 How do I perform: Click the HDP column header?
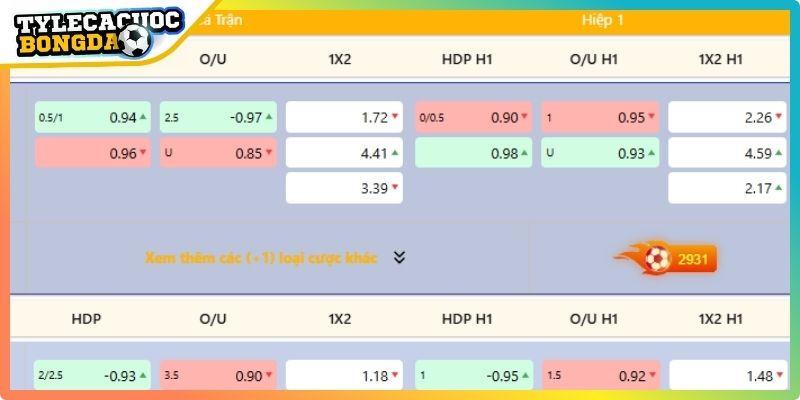[86, 319]
